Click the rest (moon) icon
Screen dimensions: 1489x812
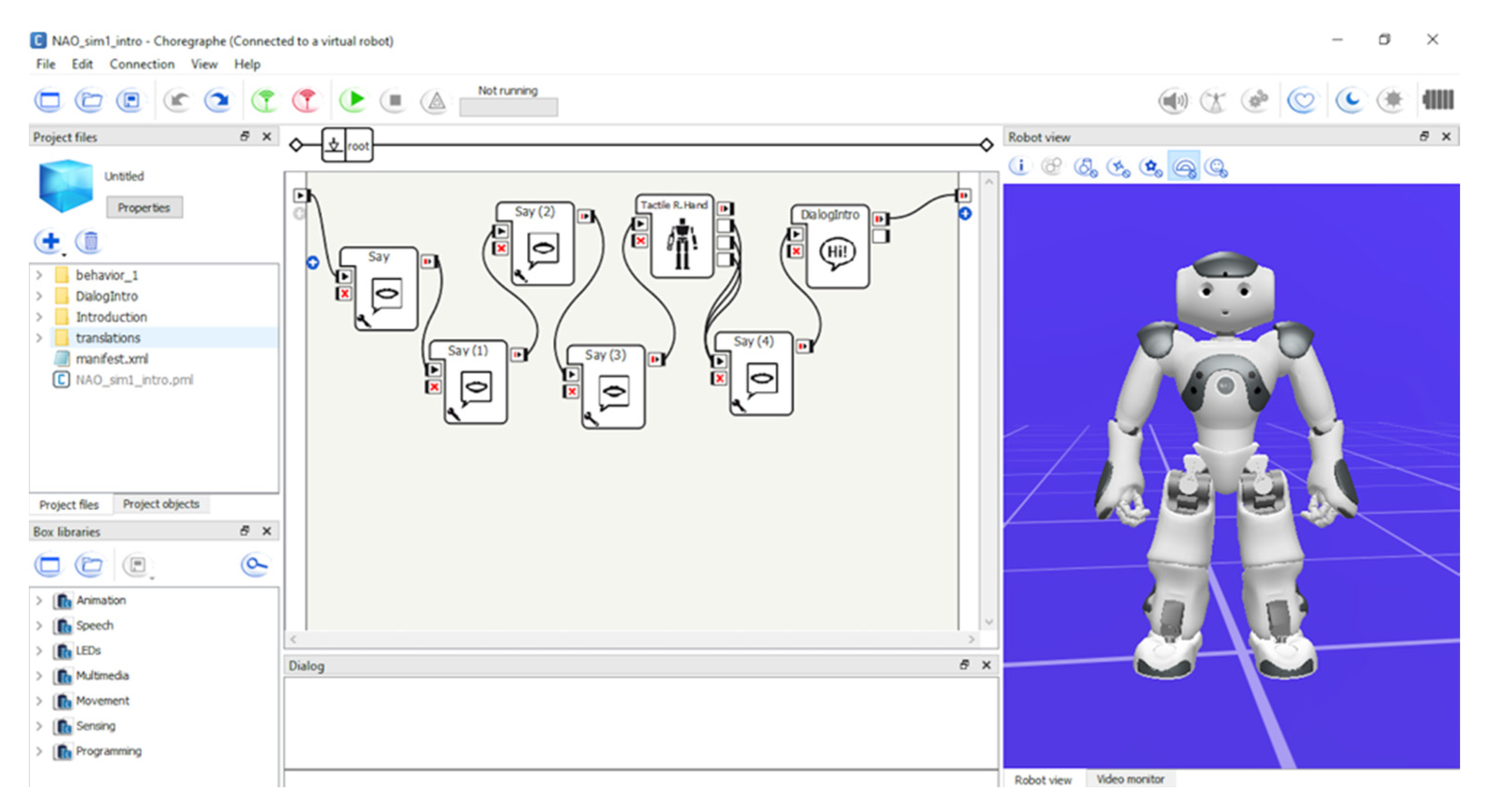(x=1350, y=101)
